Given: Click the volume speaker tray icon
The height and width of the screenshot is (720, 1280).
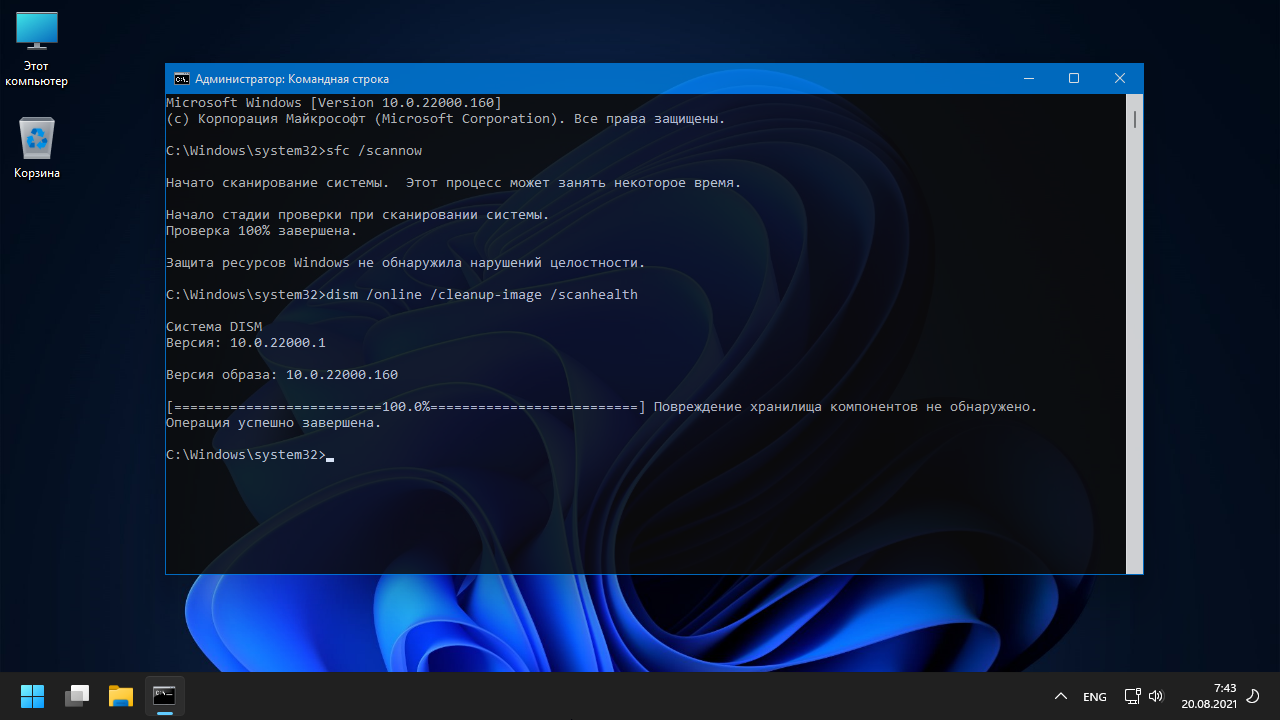Looking at the screenshot, I should coord(1156,696).
